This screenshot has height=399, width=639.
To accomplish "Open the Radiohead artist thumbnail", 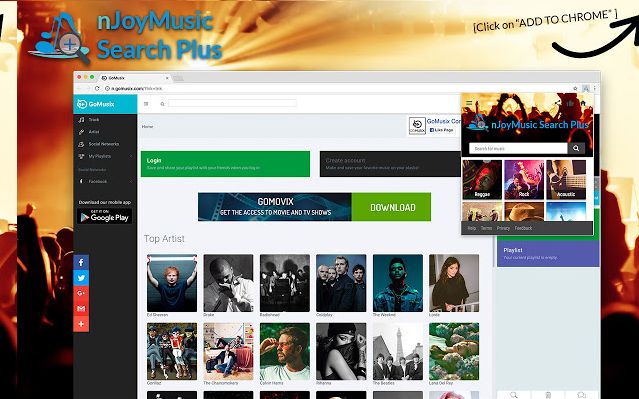I will (284, 283).
